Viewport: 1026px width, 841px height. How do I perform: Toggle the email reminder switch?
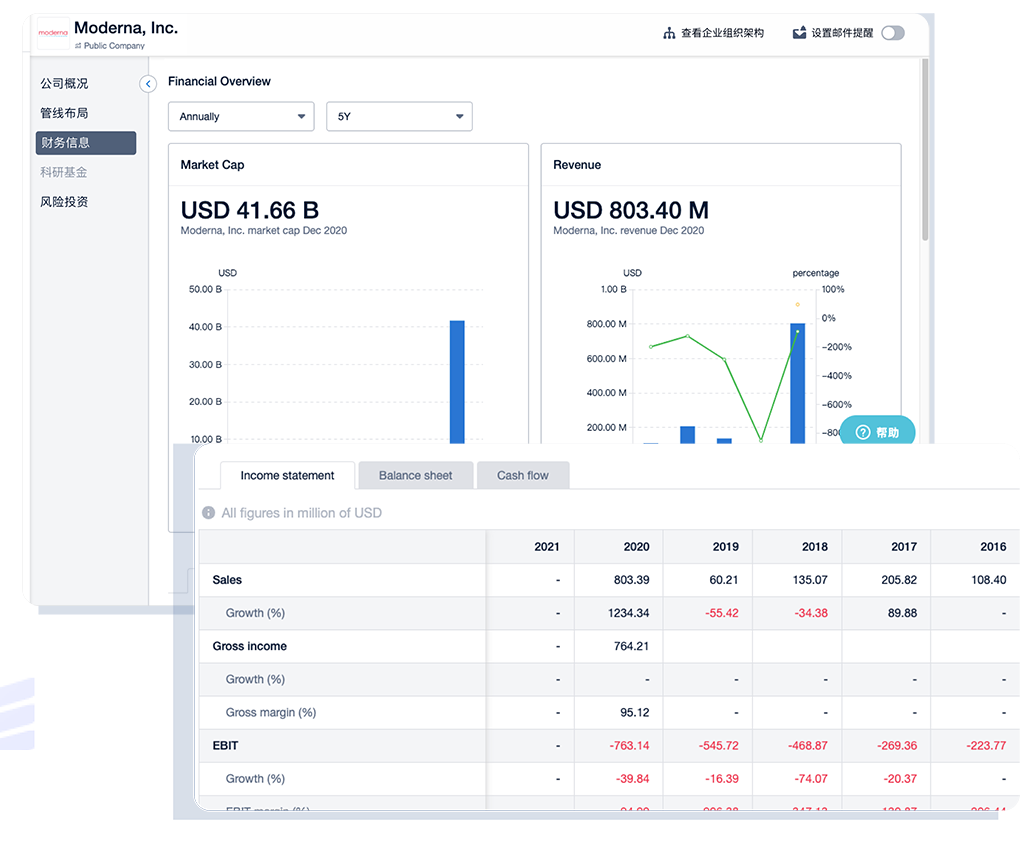pyautogui.click(x=892, y=33)
